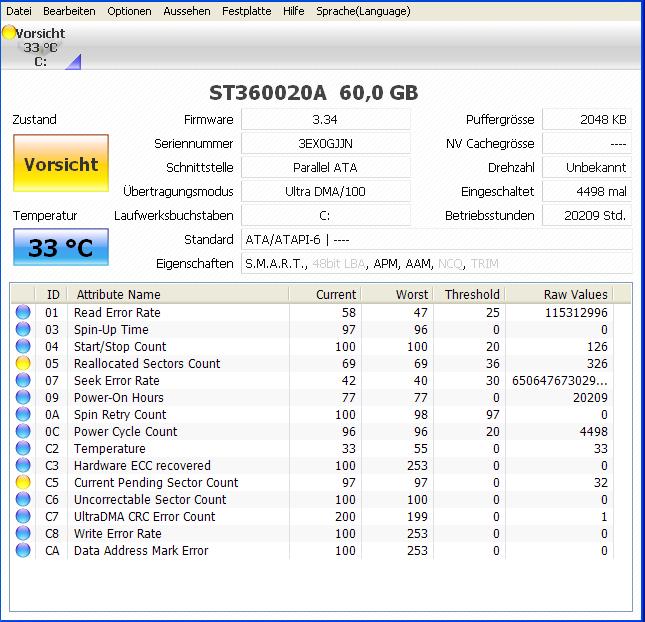Select the Vorsicht drive C: tab
645x622 pixels.
point(40,47)
